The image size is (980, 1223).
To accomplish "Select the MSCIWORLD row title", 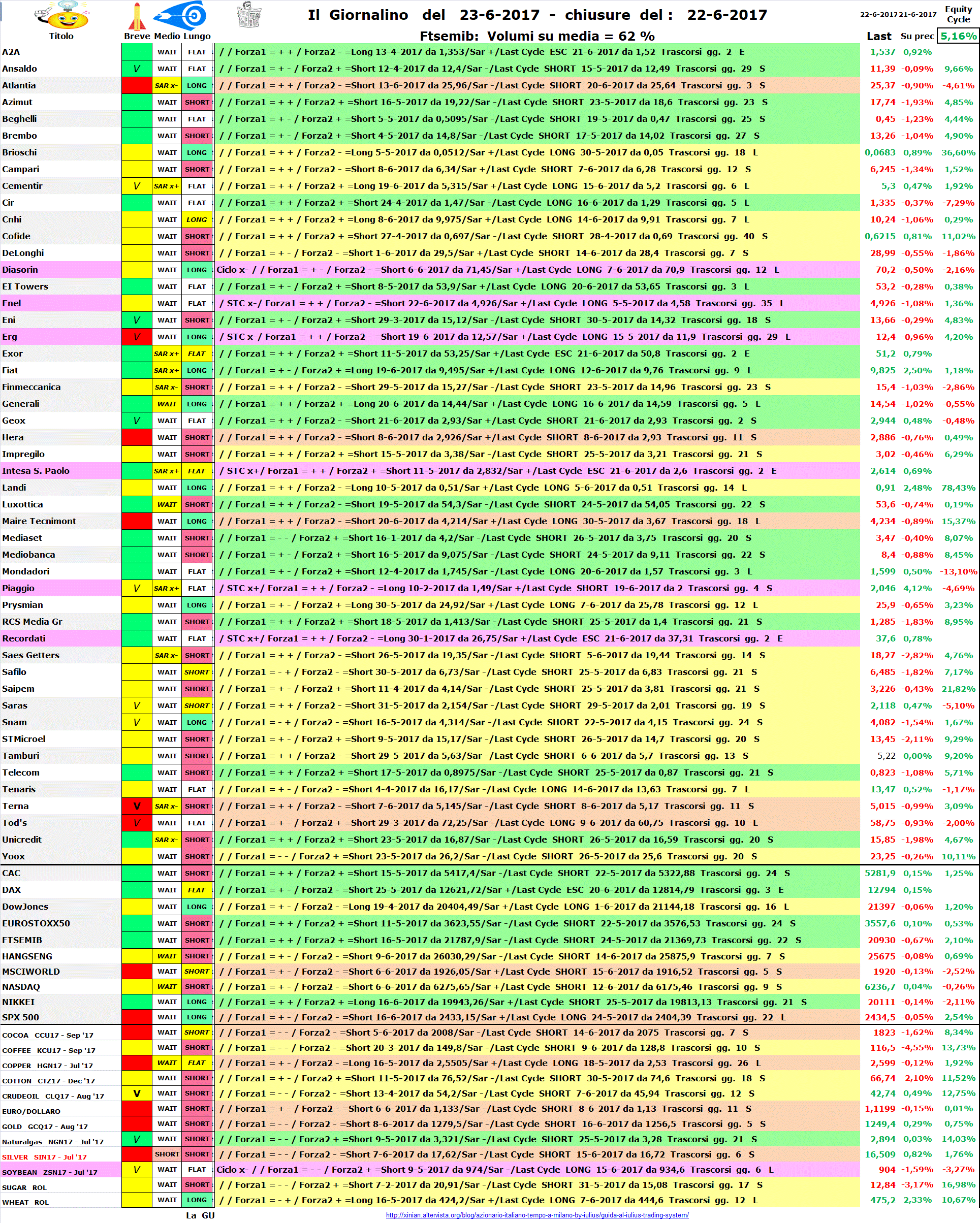I will (31, 972).
